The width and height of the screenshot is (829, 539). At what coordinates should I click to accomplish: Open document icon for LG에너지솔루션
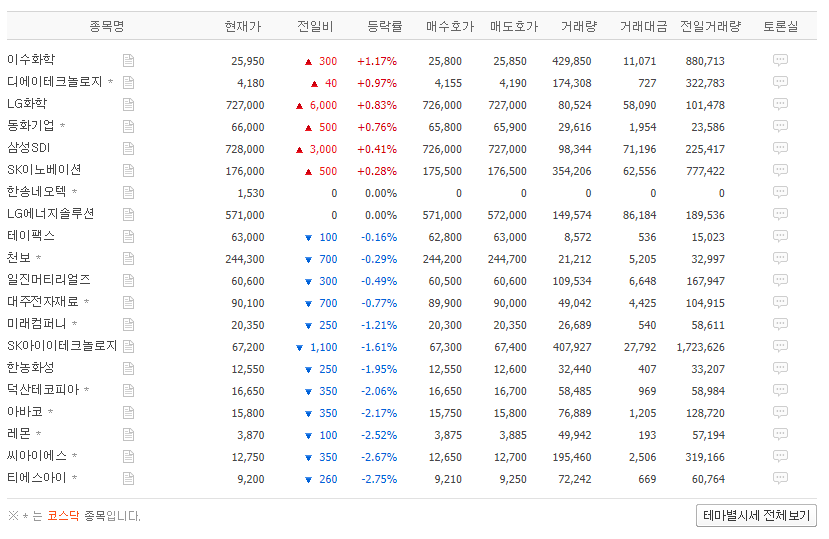(x=128, y=215)
